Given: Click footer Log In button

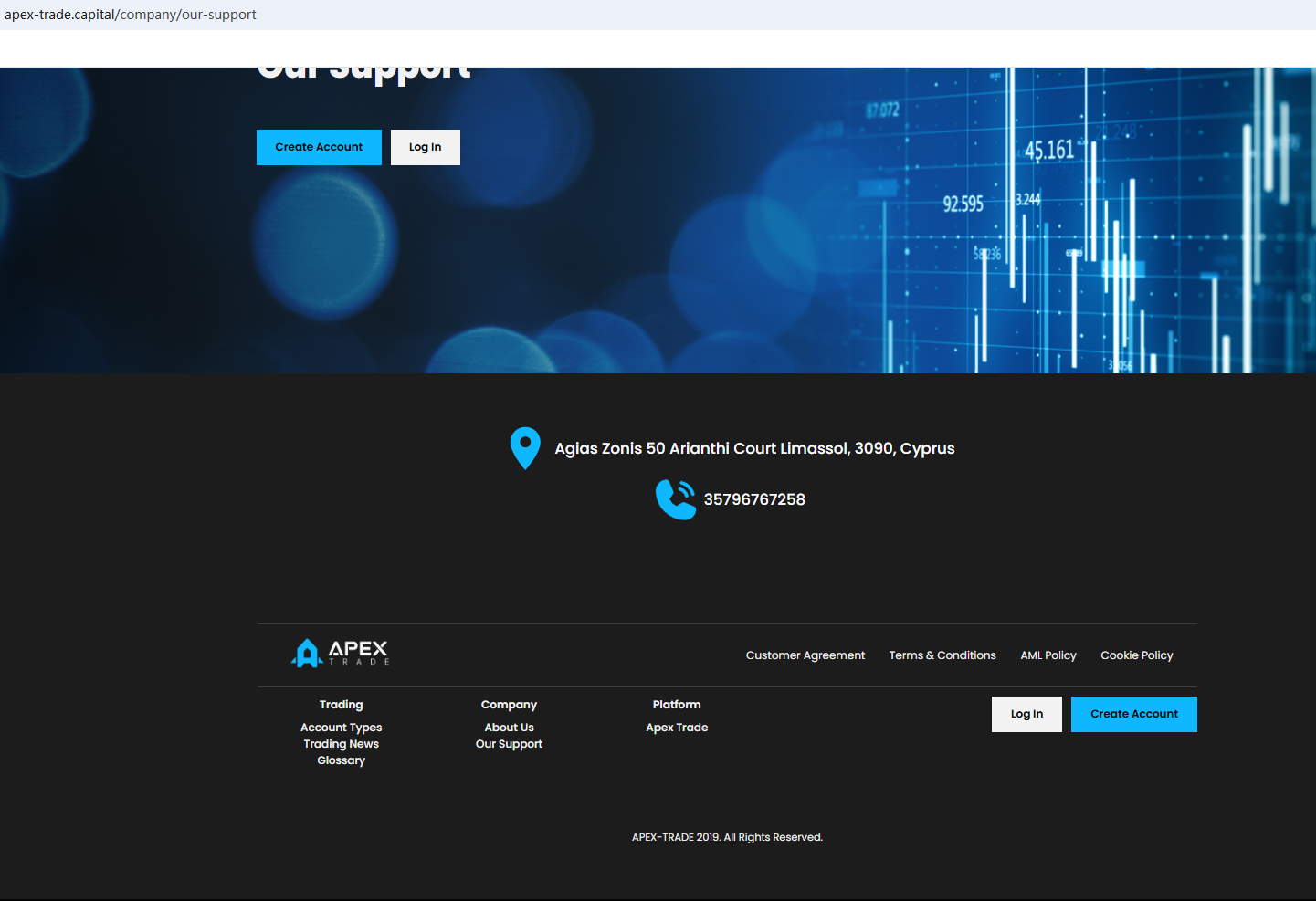Looking at the screenshot, I should tap(1026, 714).
